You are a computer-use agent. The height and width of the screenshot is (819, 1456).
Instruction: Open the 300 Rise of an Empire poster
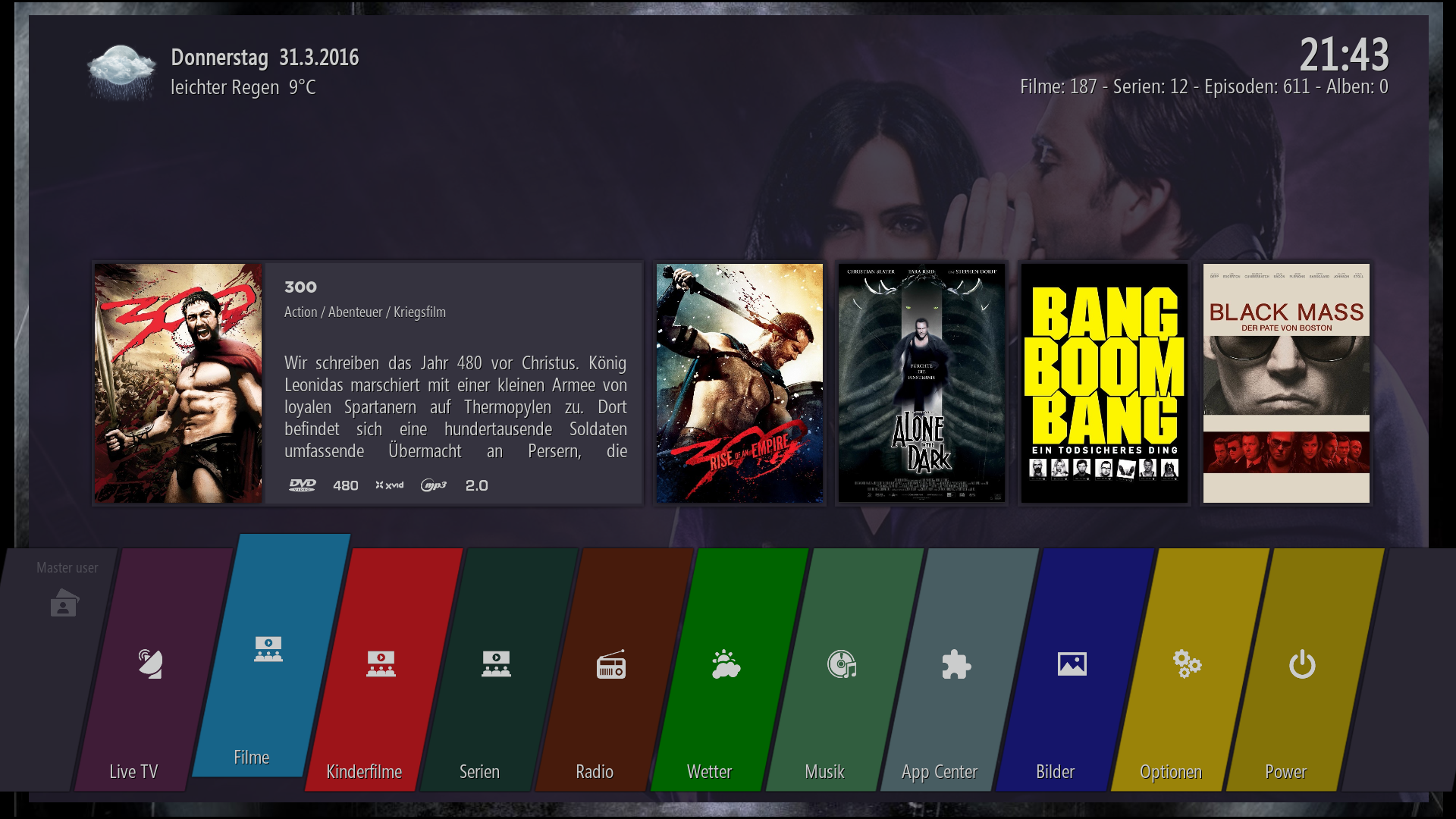coord(739,383)
